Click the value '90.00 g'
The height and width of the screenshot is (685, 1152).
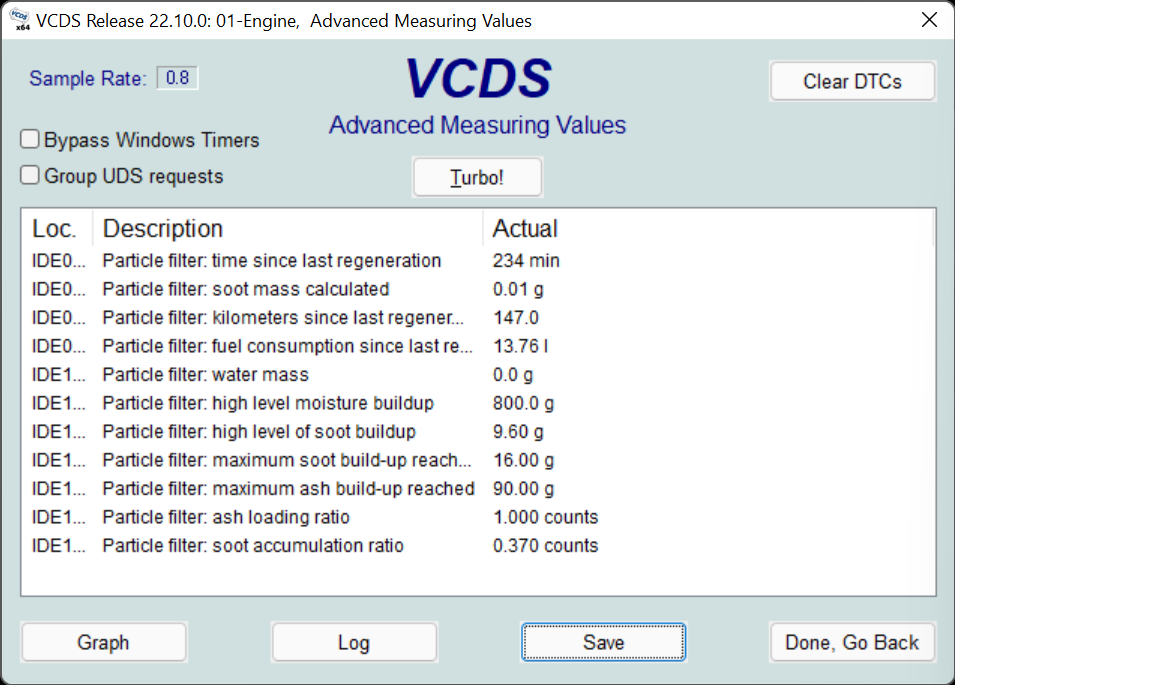(x=523, y=489)
